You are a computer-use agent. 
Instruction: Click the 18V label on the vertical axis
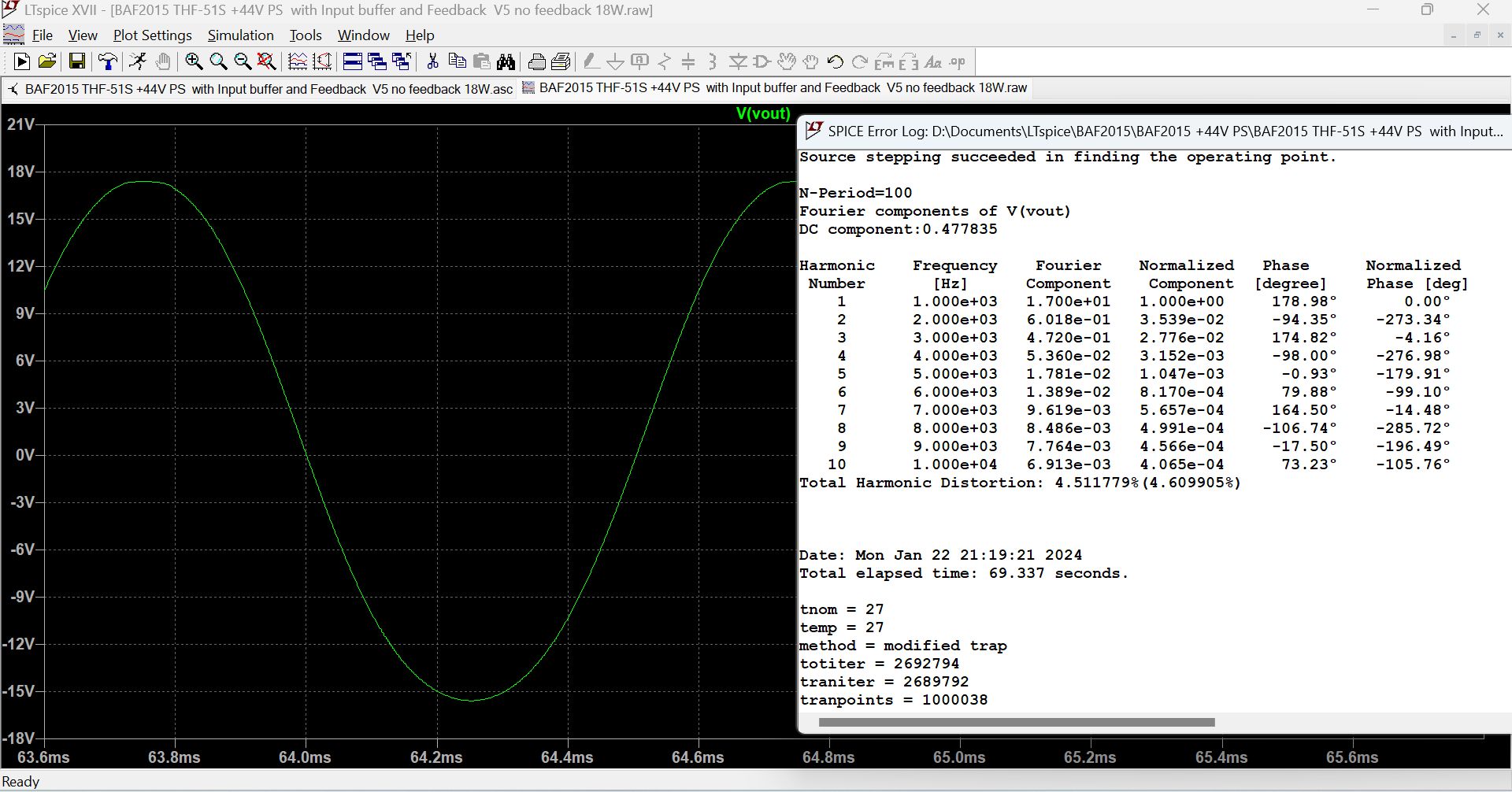pos(21,172)
